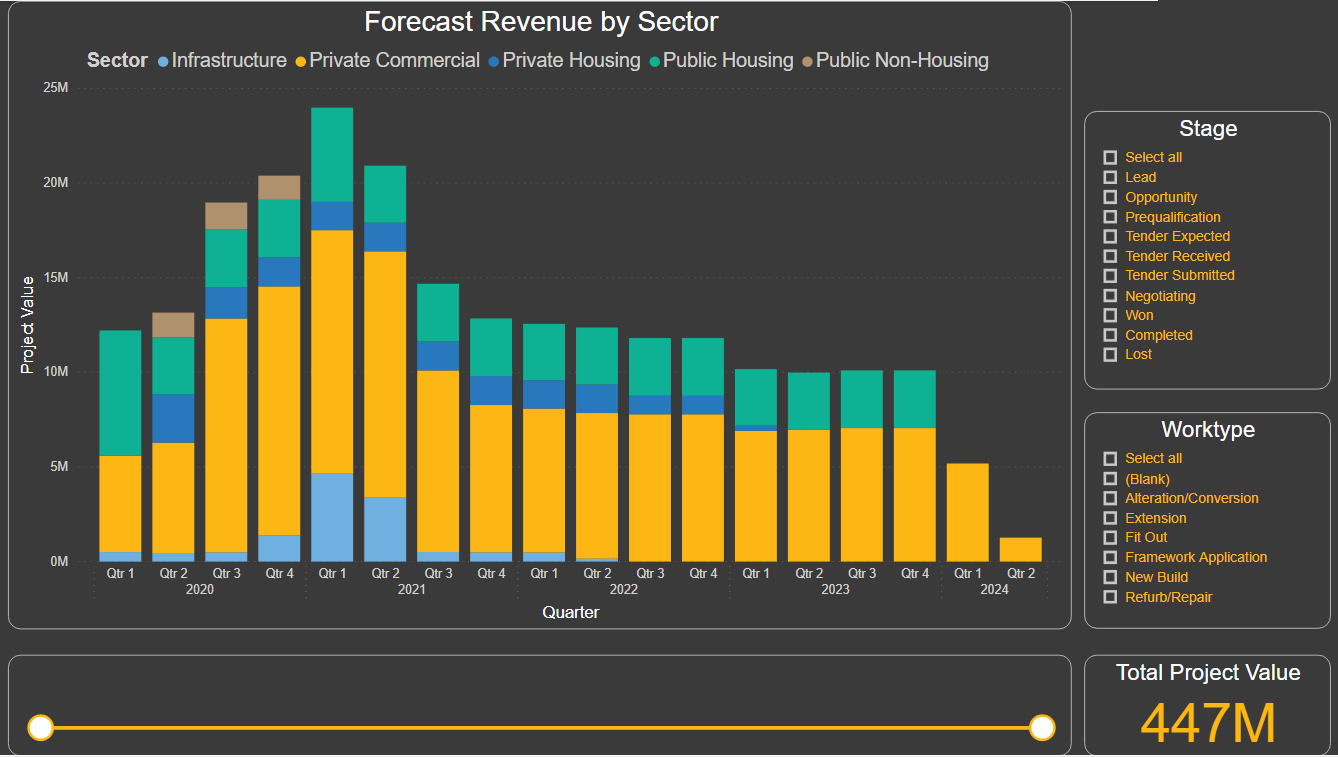Click the 447M Total Project Value card
Screen dimensions: 1338x757
pyautogui.click(x=1207, y=723)
